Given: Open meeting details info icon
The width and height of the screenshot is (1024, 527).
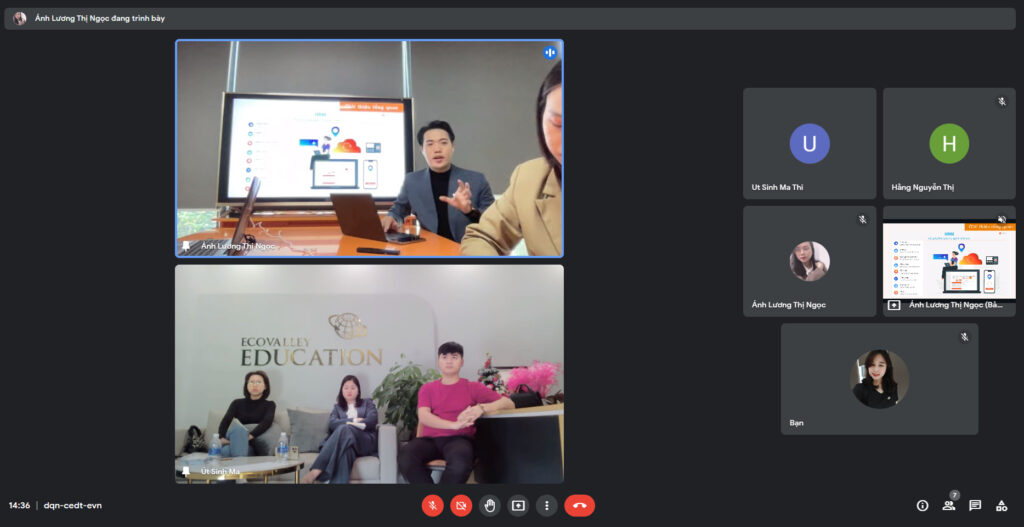Looking at the screenshot, I should point(923,505).
